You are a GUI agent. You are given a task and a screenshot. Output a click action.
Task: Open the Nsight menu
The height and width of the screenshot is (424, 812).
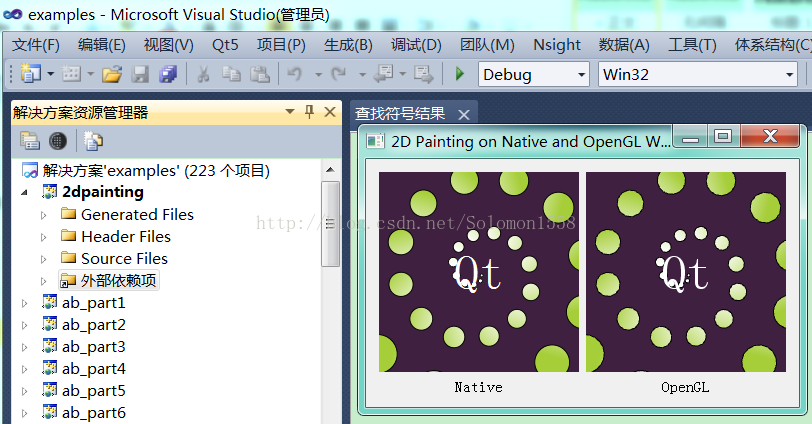point(557,45)
